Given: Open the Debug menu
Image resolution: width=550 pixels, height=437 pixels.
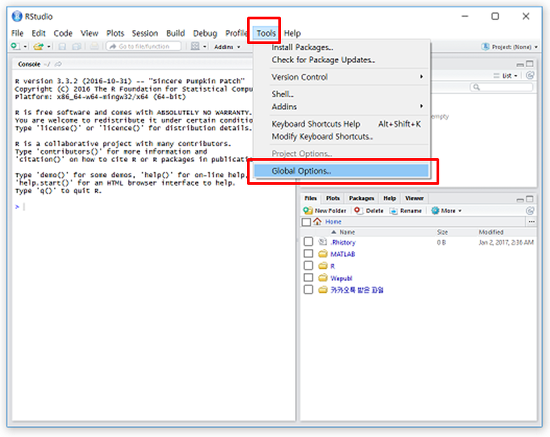Looking at the screenshot, I should 205,33.
